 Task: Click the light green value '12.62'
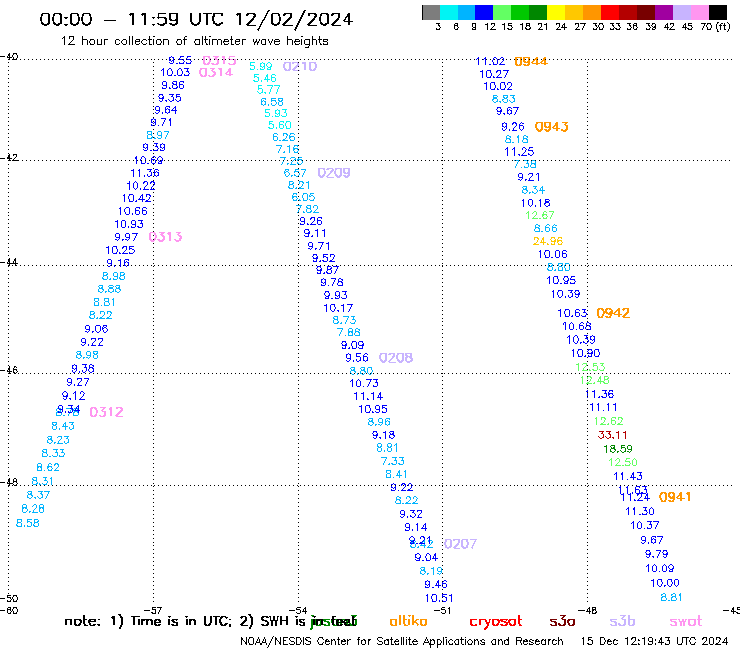tap(608, 421)
